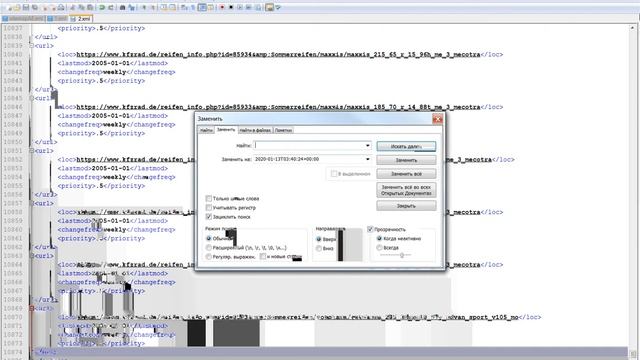The image size is (640, 360).
Task: Click the 'Закрыть' button
Action: click(x=406, y=206)
